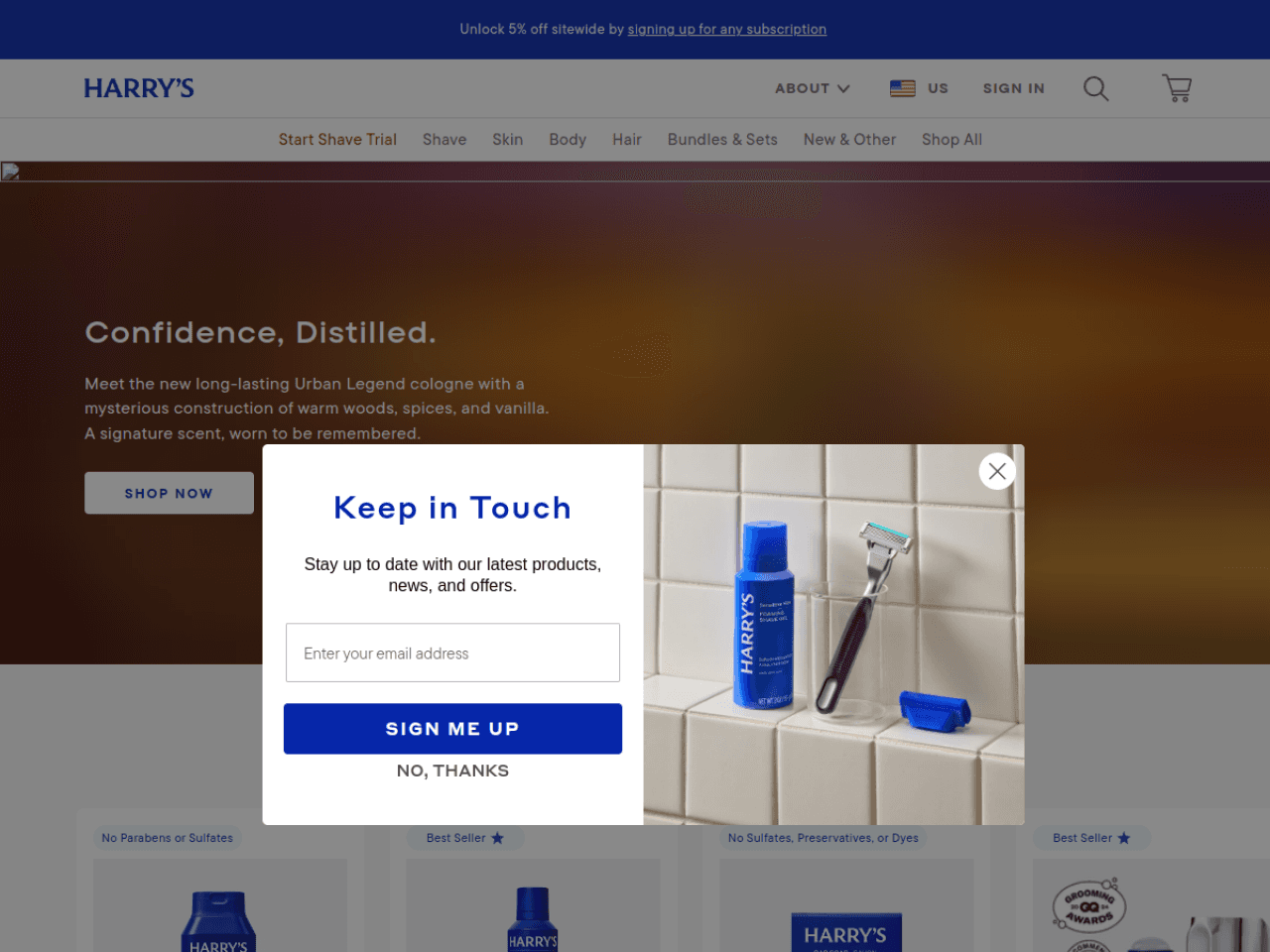The width and height of the screenshot is (1270, 952).
Task: Open New & Other menu item
Action: tap(849, 140)
